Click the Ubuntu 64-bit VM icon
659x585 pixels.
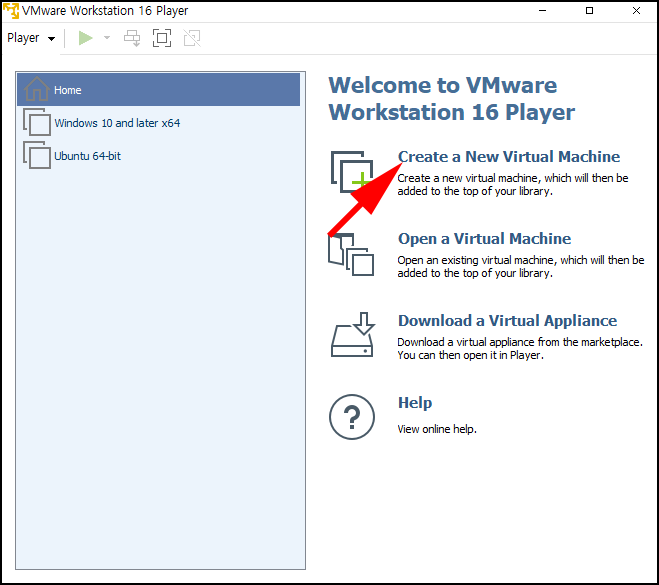coord(37,155)
